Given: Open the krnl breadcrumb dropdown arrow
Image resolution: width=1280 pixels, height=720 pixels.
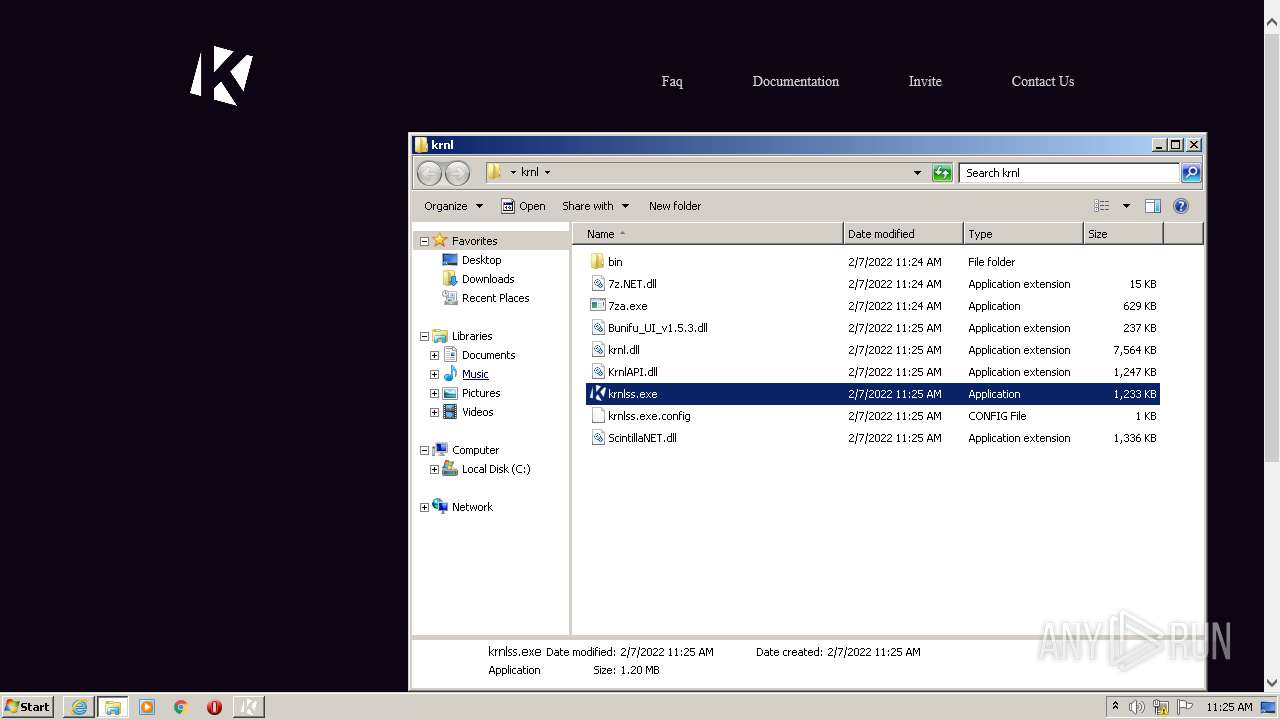Looking at the screenshot, I should [547, 173].
